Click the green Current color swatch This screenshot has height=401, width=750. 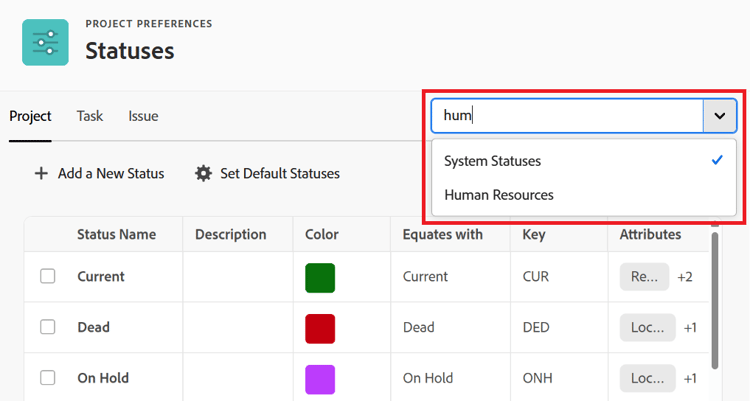click(320, 277)
